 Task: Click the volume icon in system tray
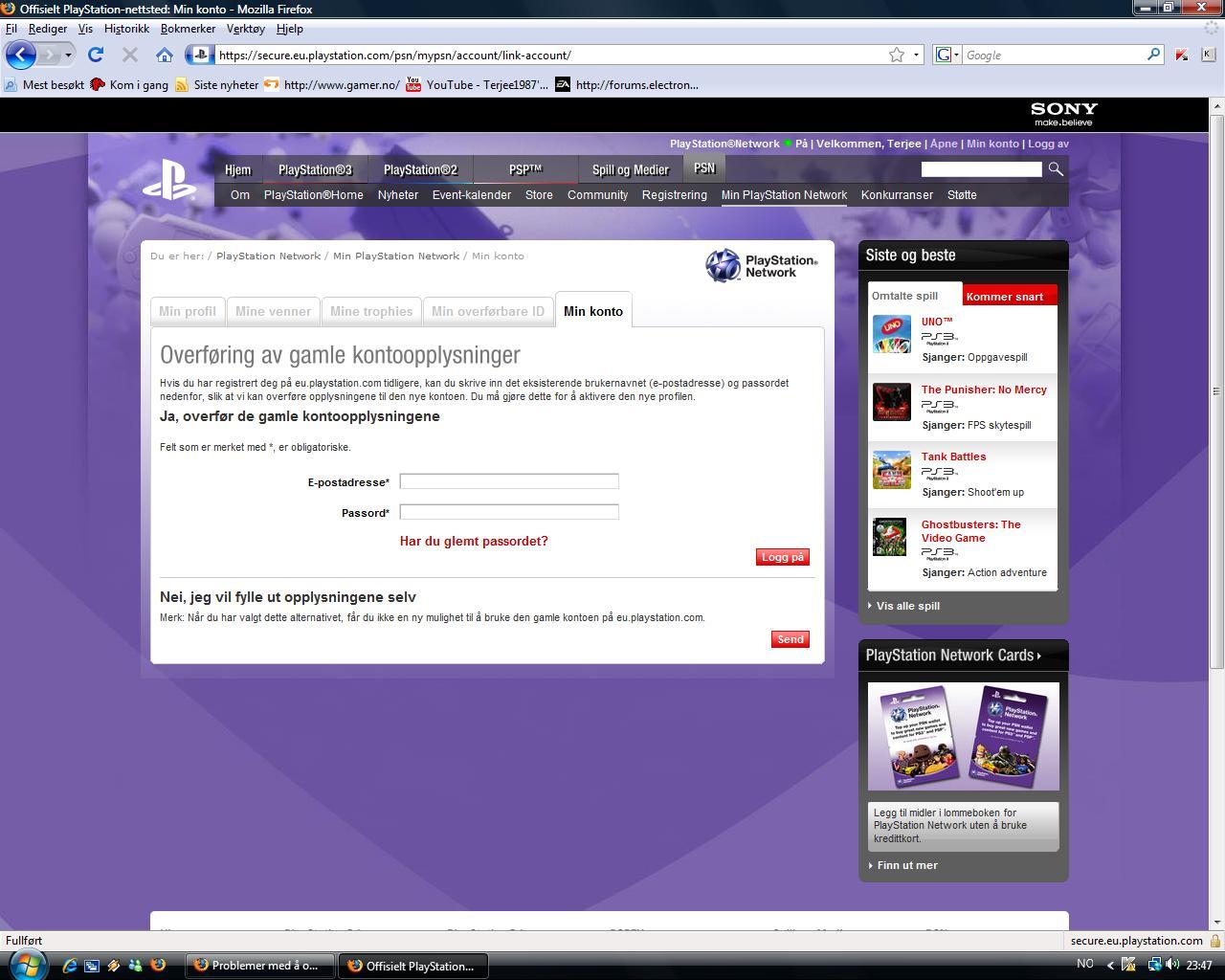(x=1172, y=965)
